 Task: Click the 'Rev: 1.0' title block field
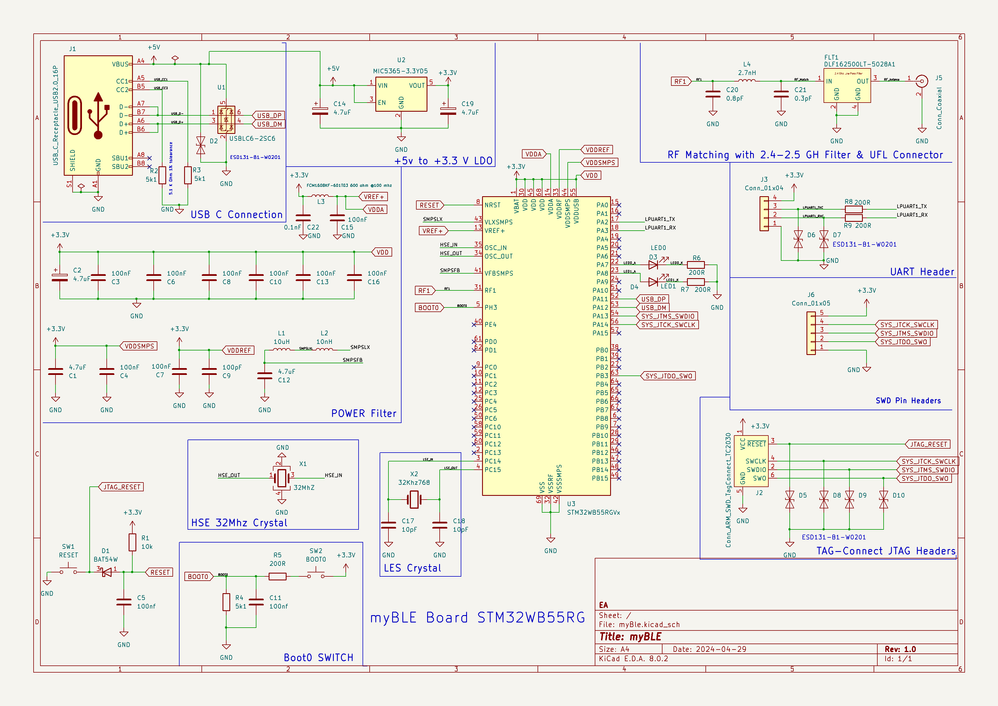pos(900,649)
